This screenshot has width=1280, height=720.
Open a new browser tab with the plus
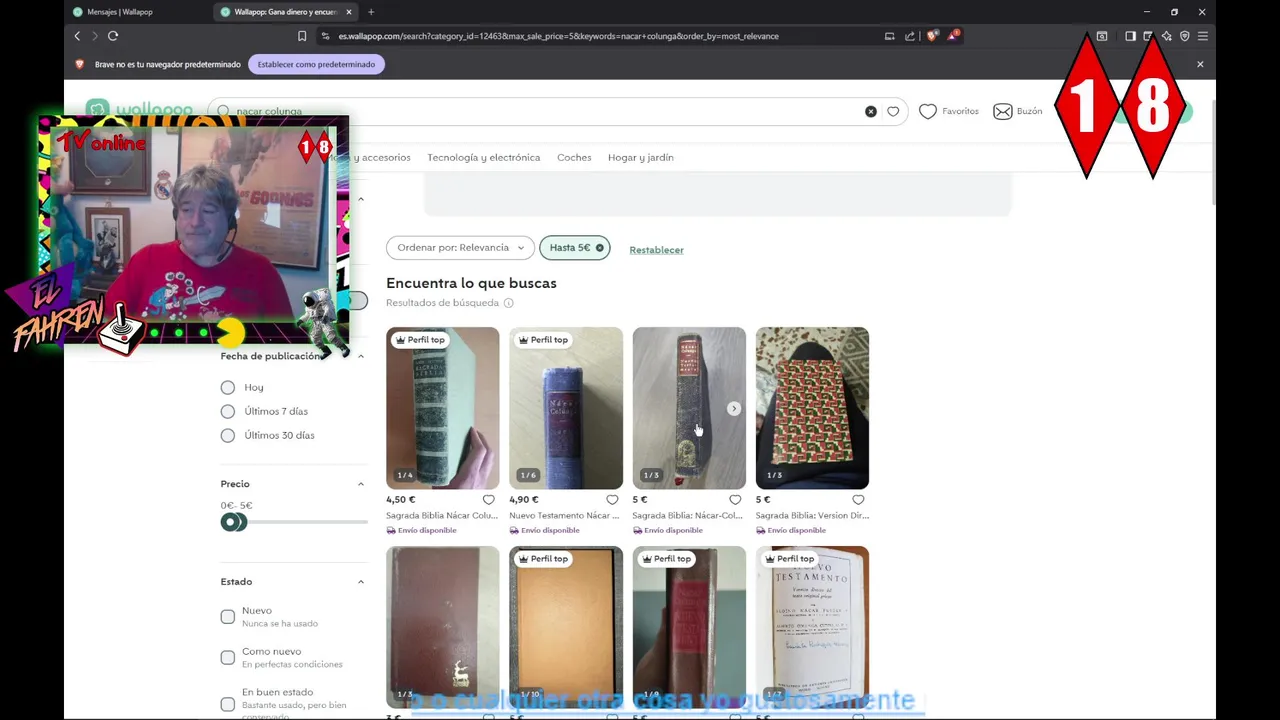pos(371,12)
